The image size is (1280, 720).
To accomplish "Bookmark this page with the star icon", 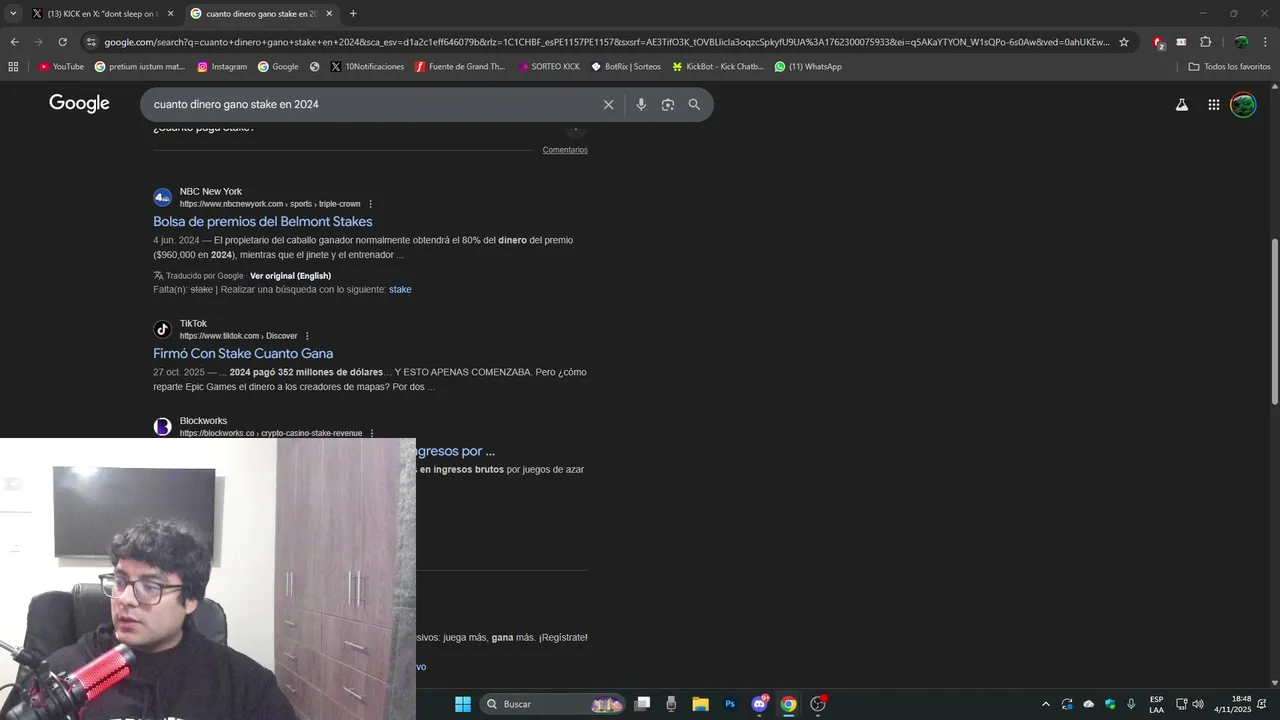I will tap(1124, 42).
